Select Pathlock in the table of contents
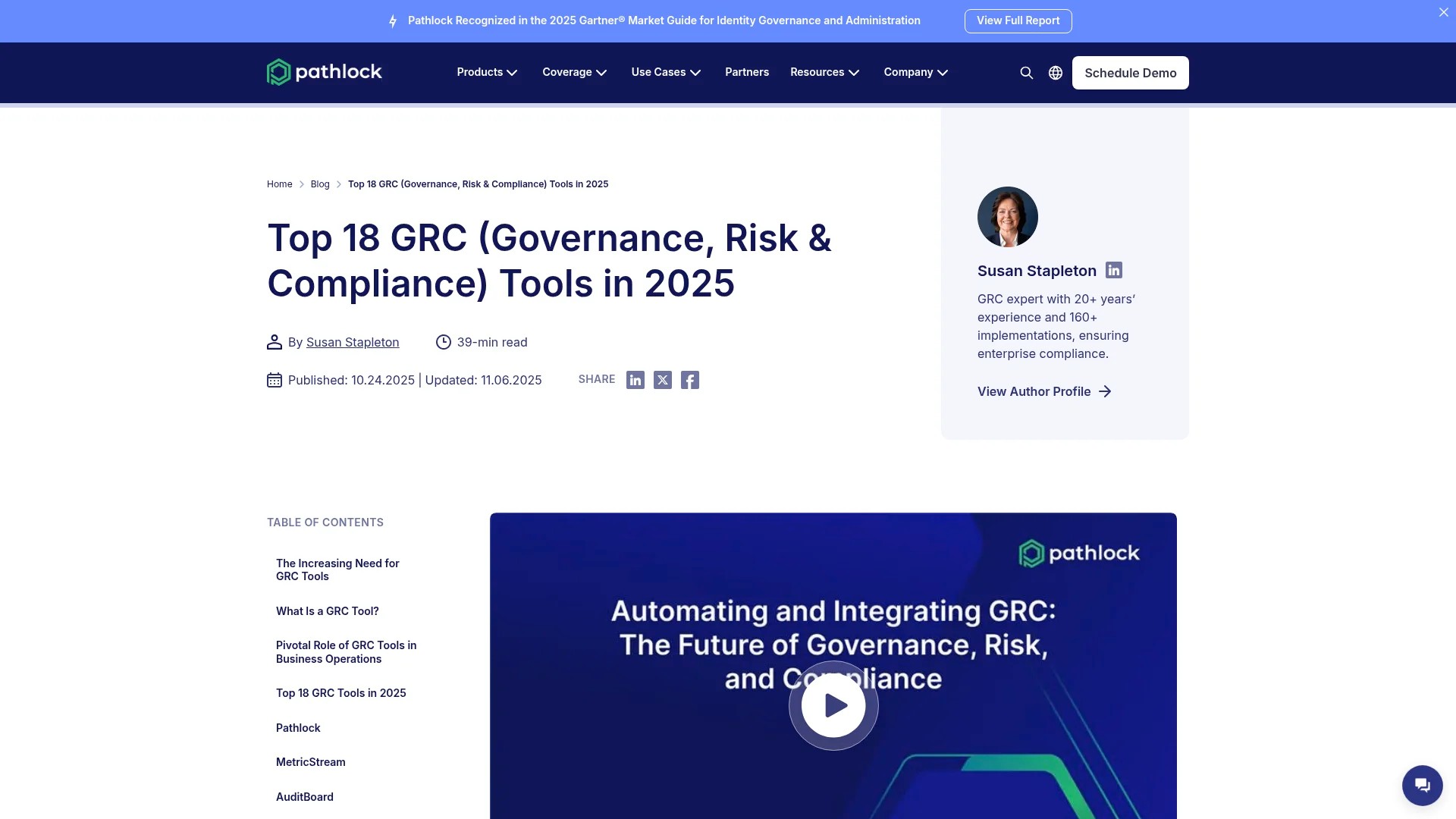Viewport: 1456px width, 819px height. pyautogui.click(x=298, y=727)
